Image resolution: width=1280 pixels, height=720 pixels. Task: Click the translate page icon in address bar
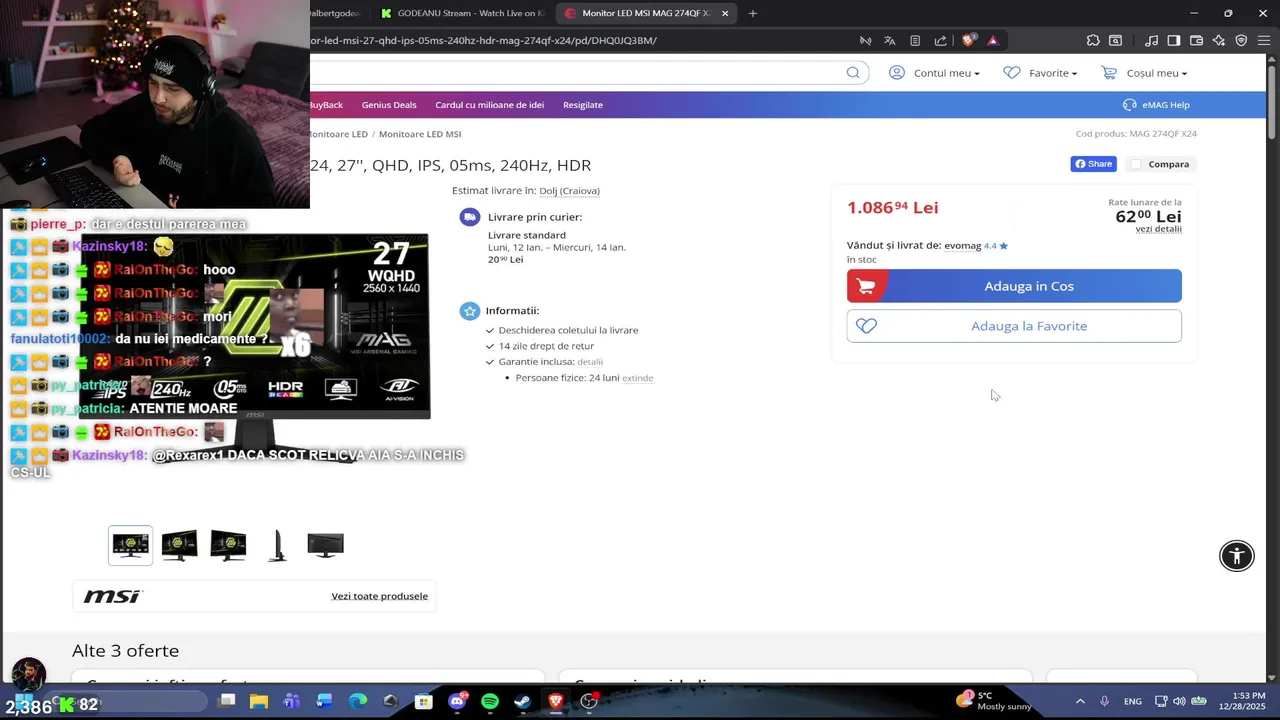889,41
